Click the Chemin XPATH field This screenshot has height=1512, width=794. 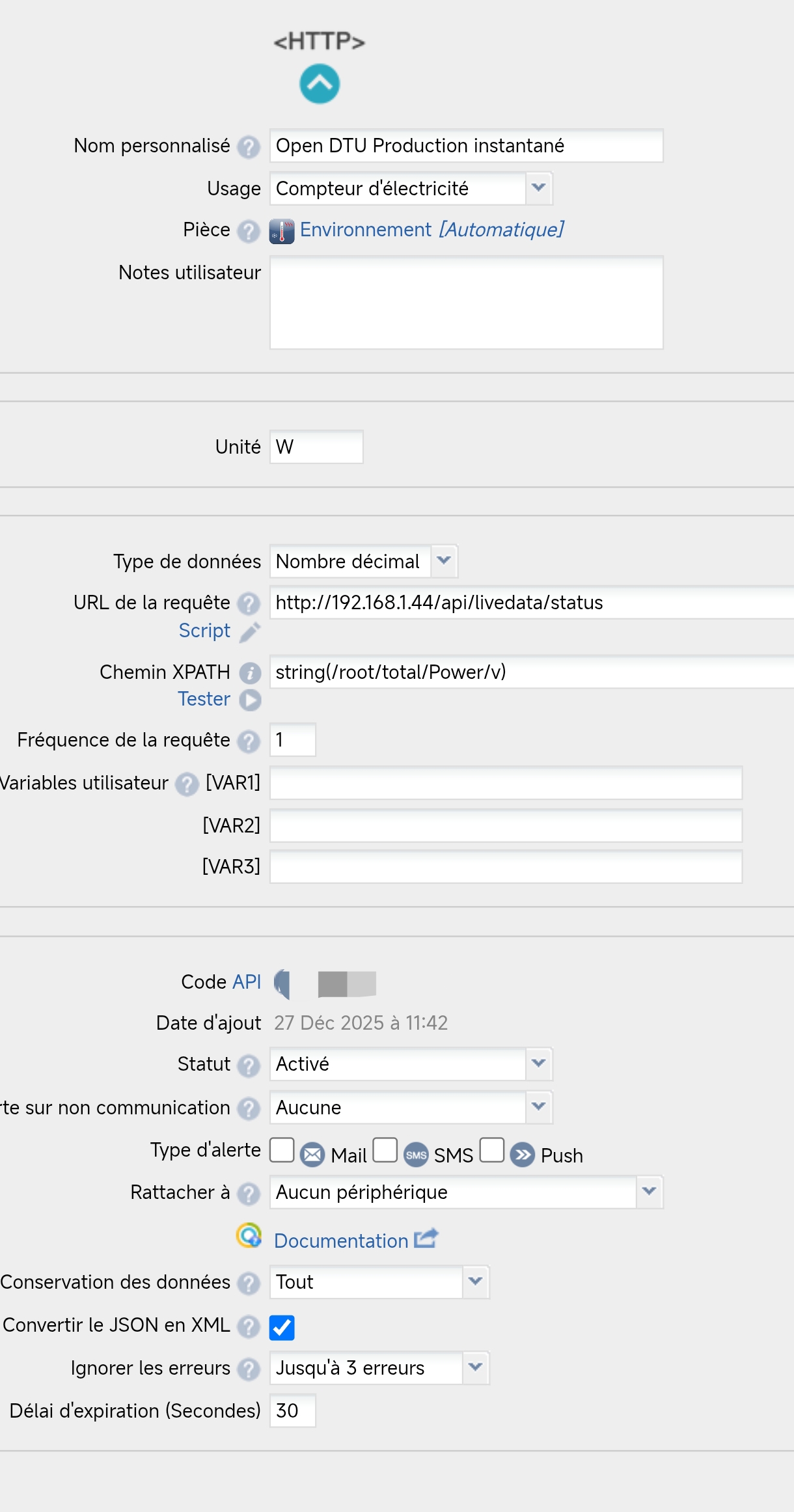532,672
